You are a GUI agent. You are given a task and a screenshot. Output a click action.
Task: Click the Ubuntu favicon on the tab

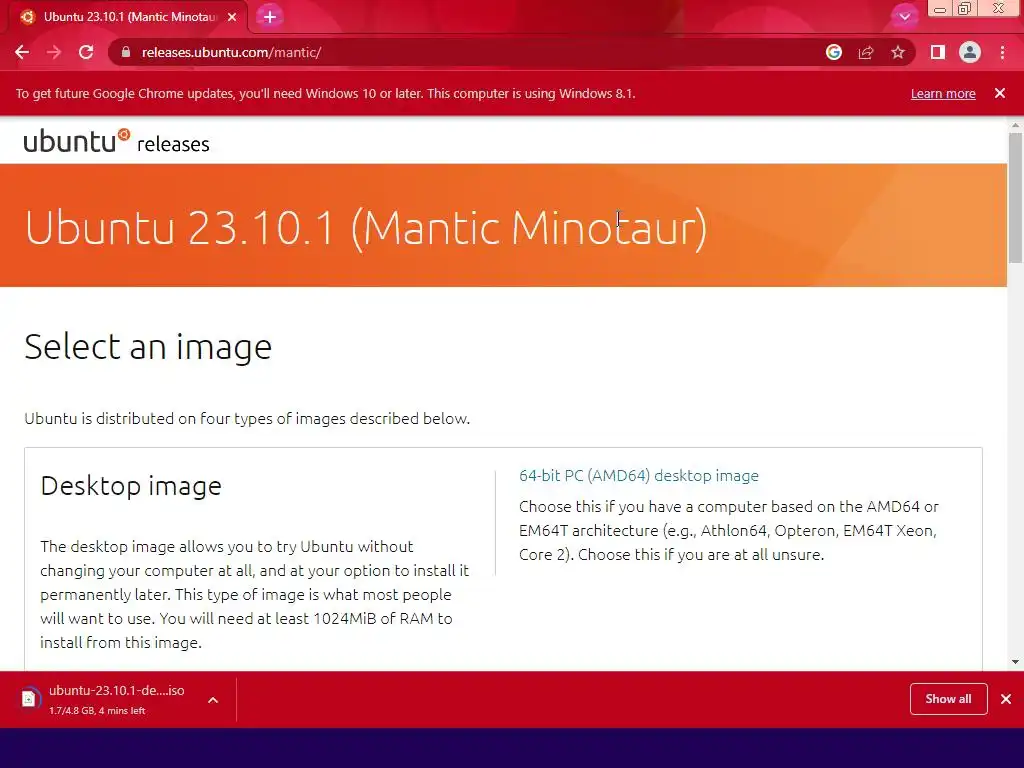point(27,17)
